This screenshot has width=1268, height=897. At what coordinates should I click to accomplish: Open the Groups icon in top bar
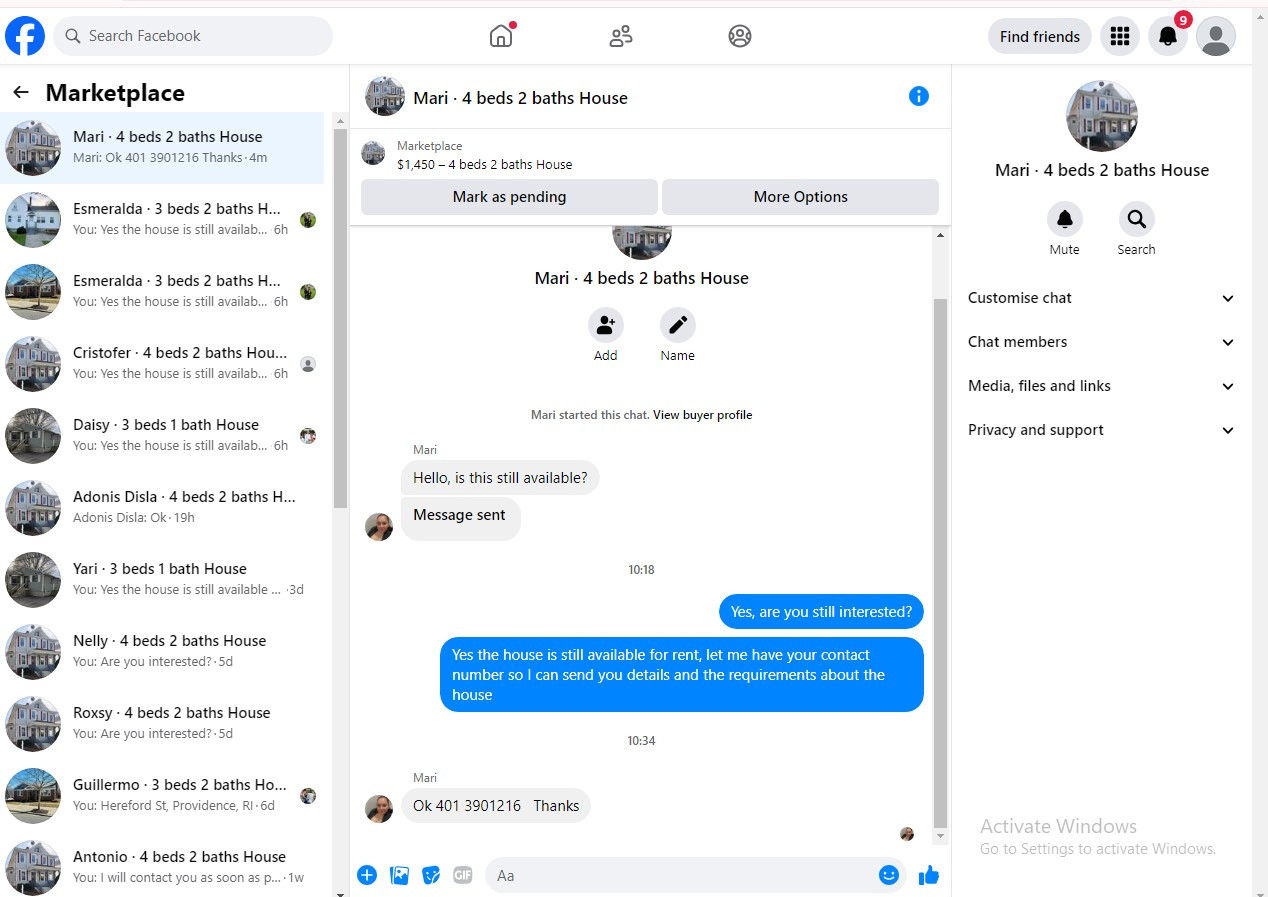(740, 36)
